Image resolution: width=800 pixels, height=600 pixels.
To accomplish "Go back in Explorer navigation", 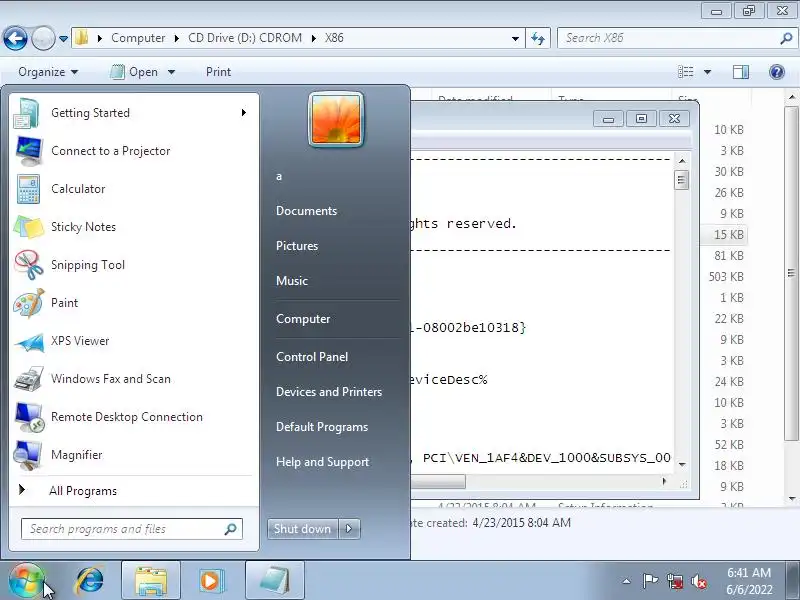I will [15, 38].
